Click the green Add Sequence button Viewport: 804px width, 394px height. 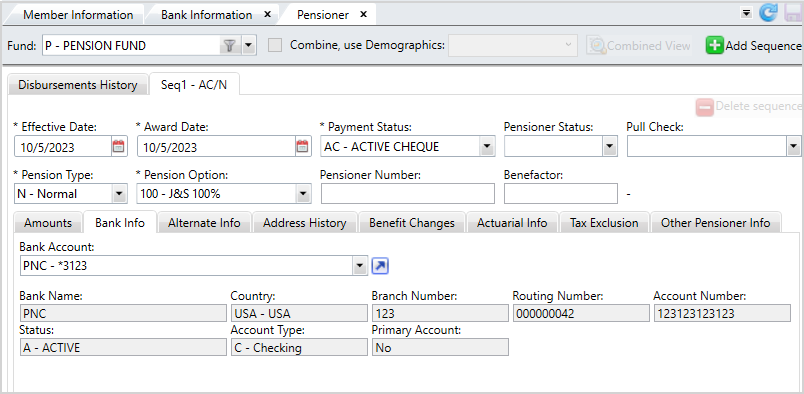click(754, 46)
